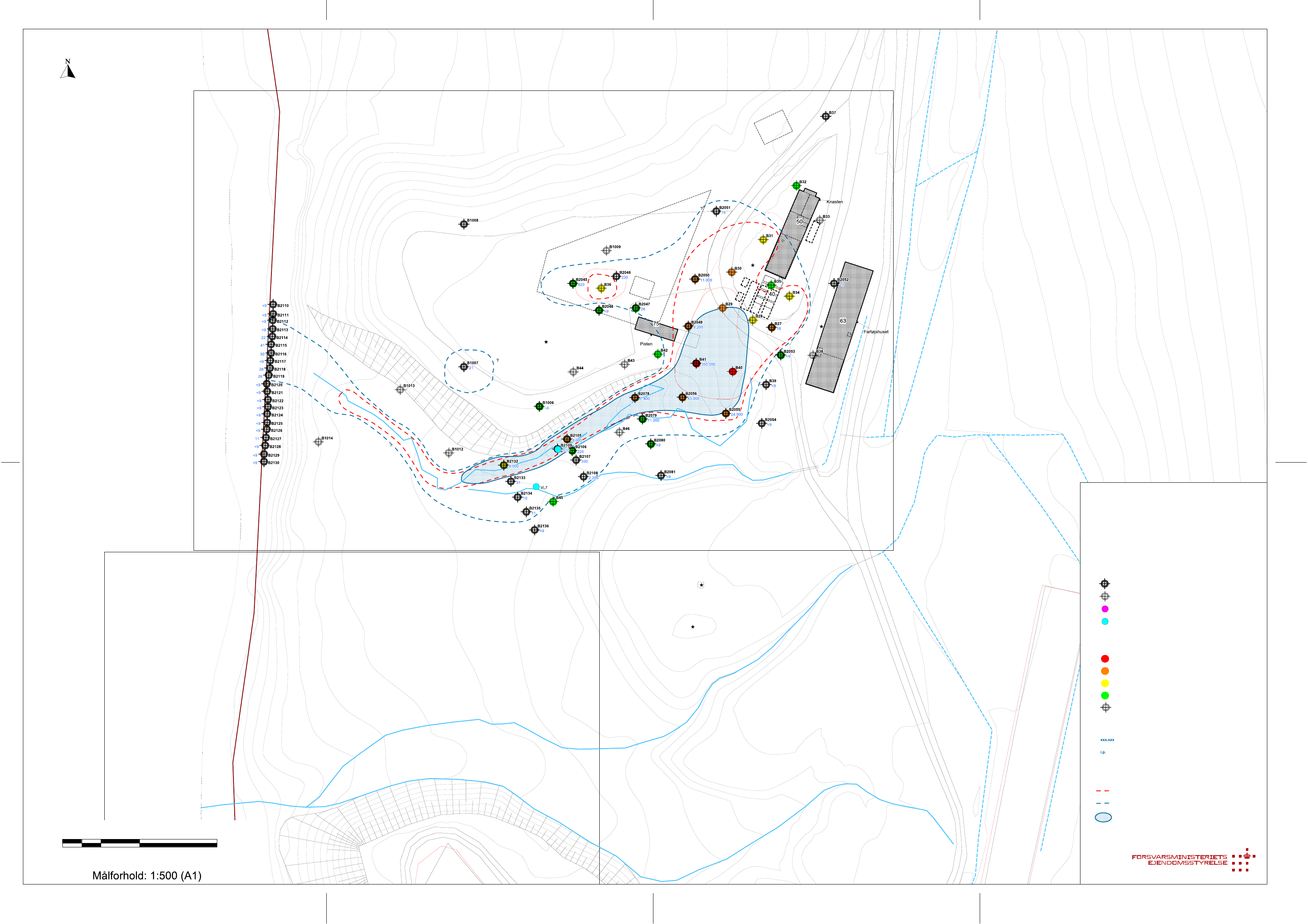Click the green borehole marker B2053
This screenshot has width=1308, height=924.
(x=781, y=355)
